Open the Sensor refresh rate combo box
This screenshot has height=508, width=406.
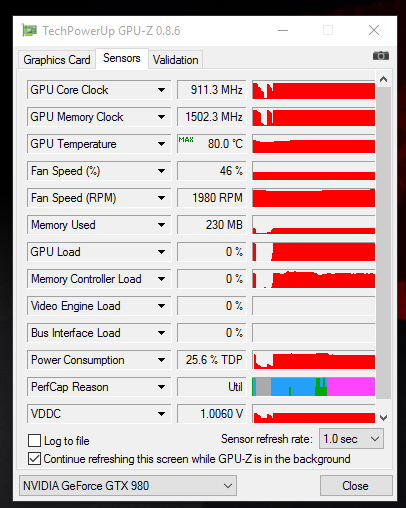tap(351, 439)
